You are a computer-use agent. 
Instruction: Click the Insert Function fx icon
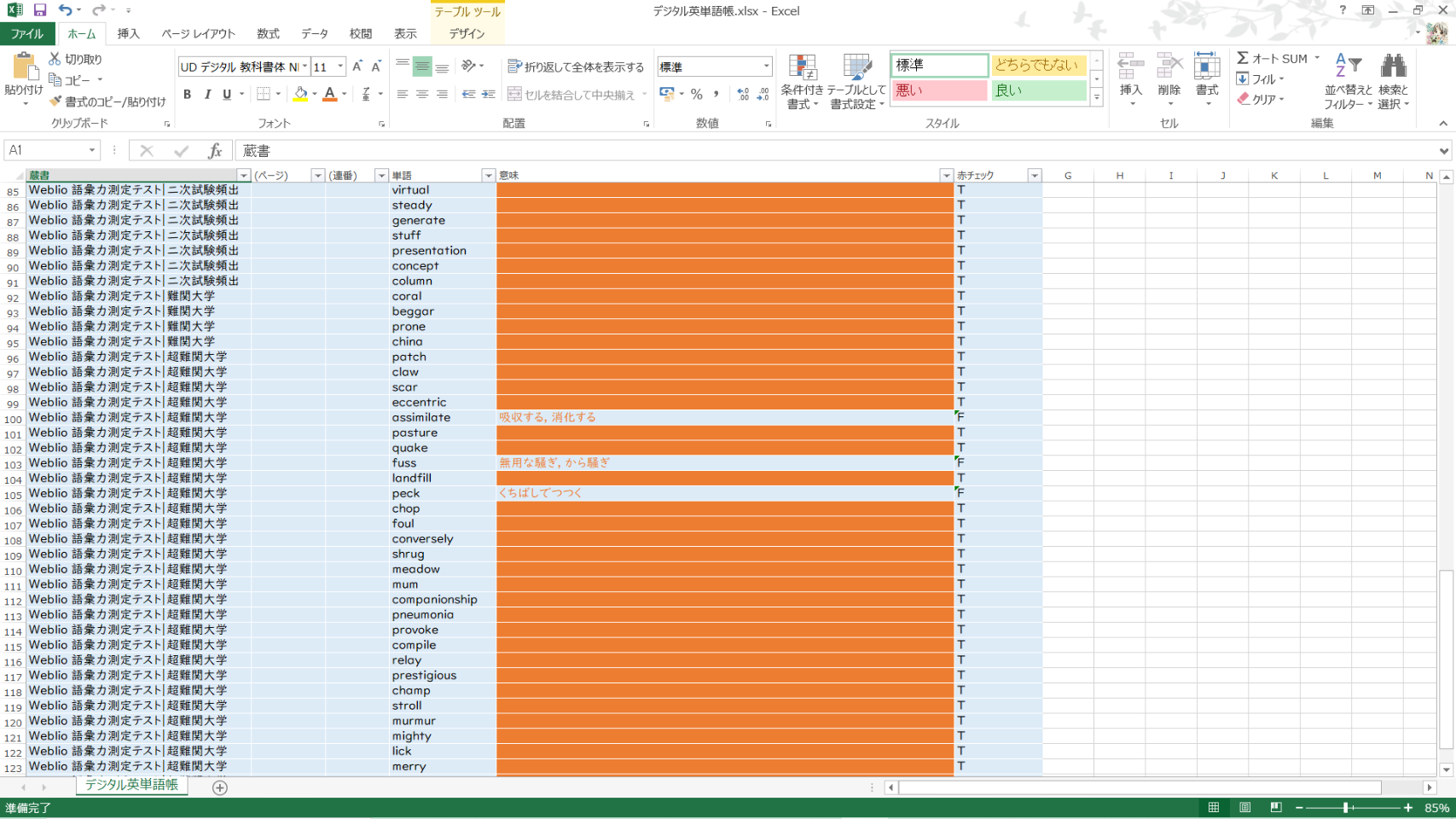(215, 151)
